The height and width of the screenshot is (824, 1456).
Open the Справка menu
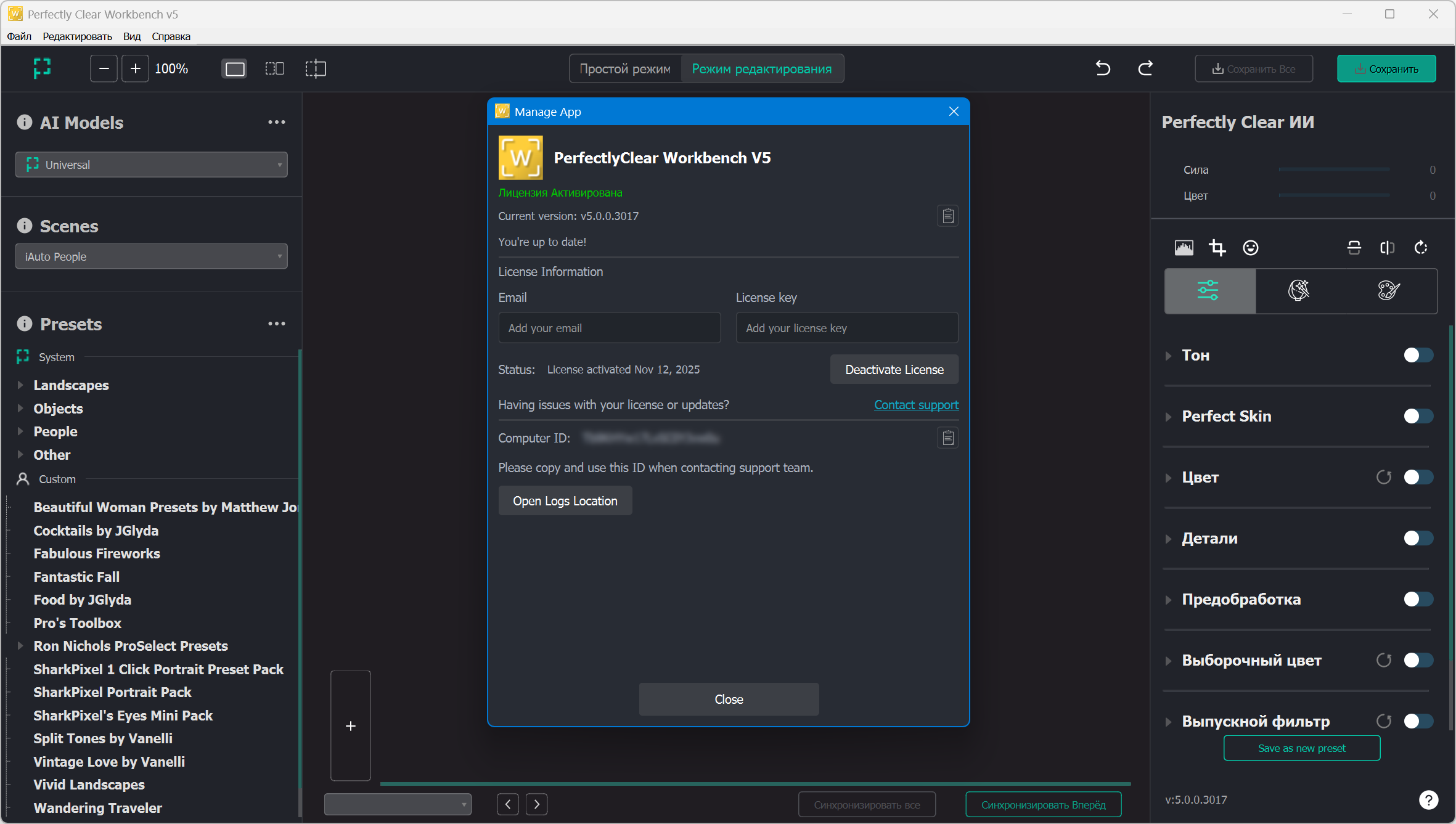point(171,36)
